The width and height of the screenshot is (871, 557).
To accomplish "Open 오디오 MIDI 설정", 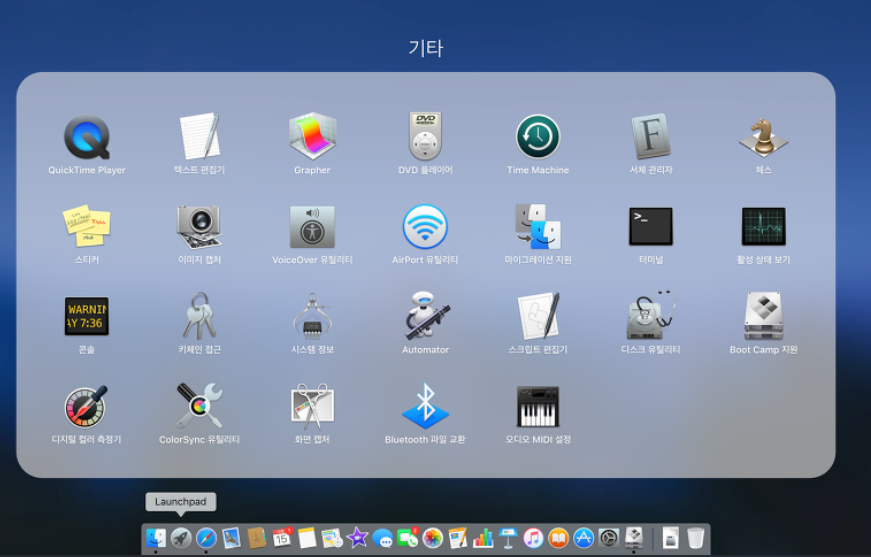I will (538, 407).
